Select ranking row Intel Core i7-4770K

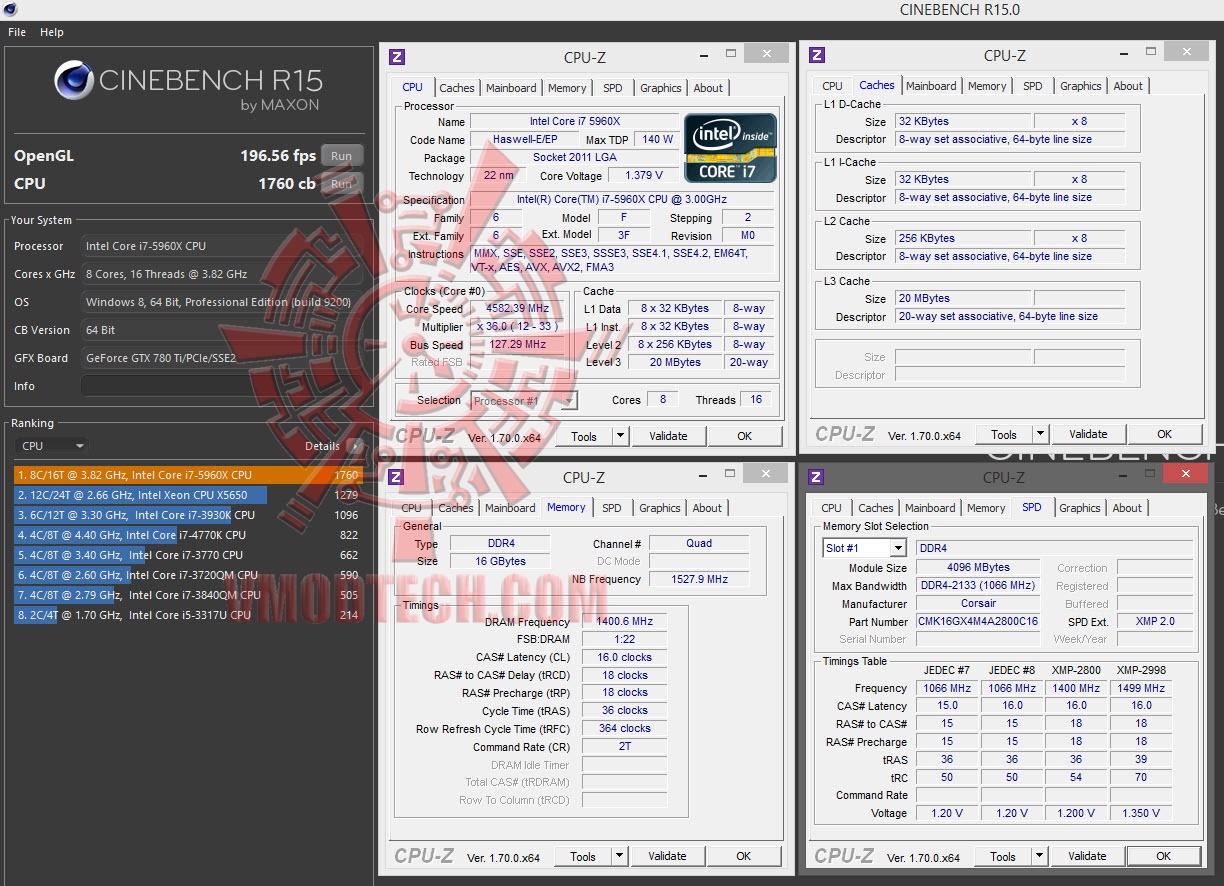[188, 535]
